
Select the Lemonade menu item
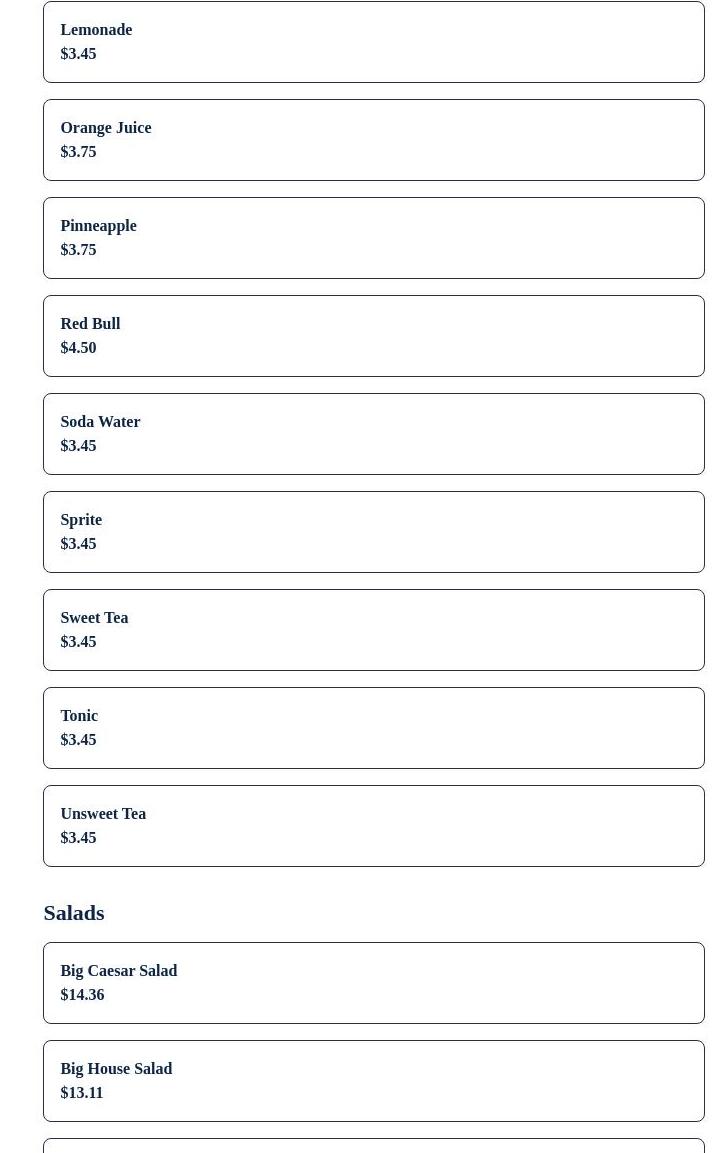pos(373,42)
